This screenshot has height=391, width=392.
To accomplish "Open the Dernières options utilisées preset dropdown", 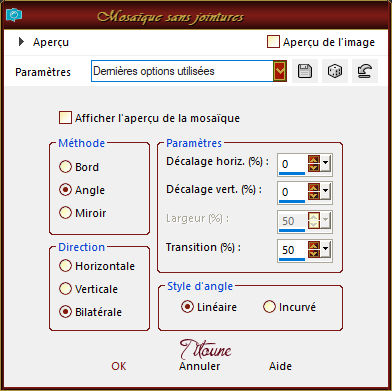I will [x=280, y=71].
